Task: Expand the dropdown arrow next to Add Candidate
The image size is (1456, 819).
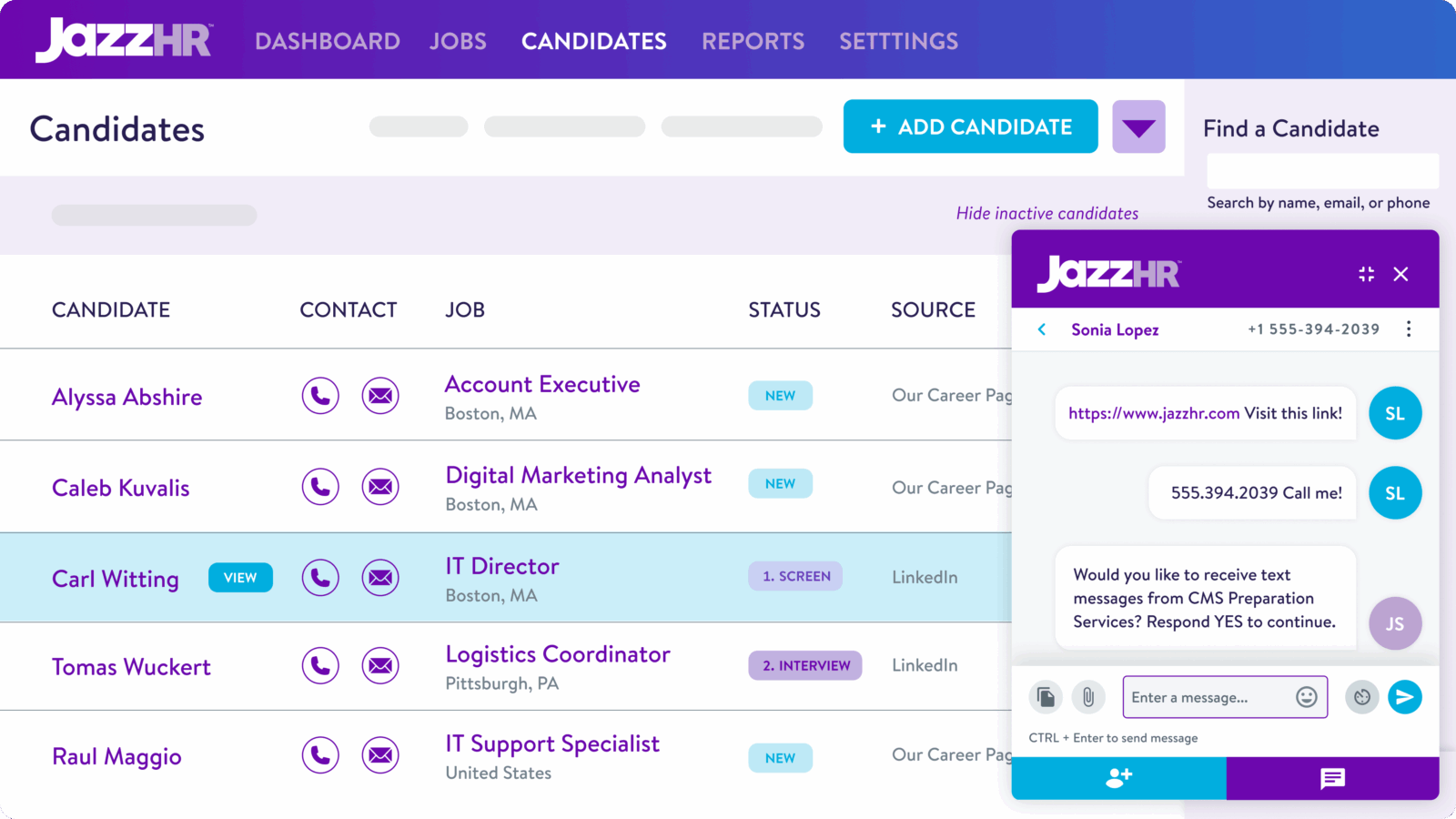Action: tap(1138, 126)
